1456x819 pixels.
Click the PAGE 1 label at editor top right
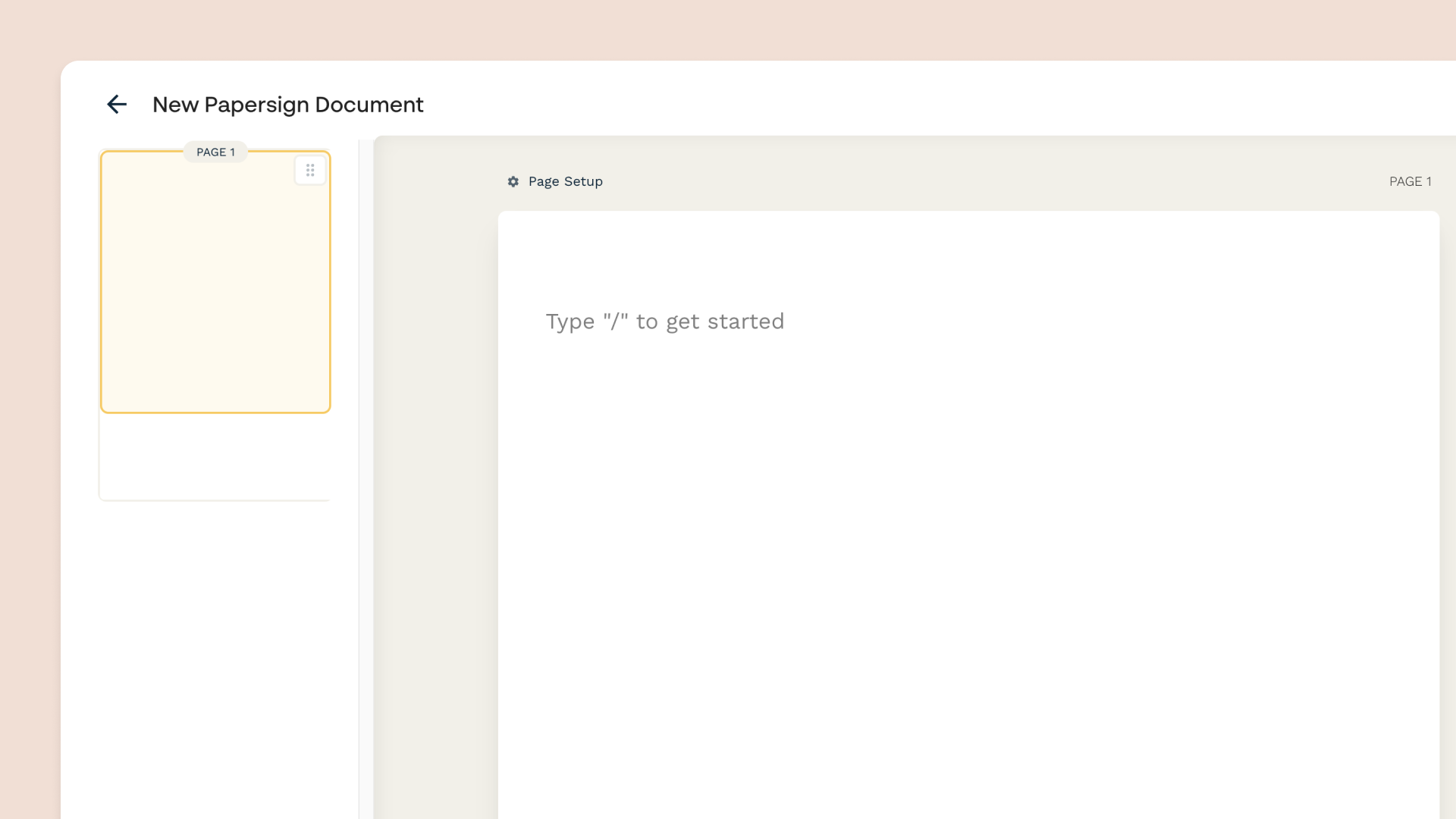point(1410,182)
